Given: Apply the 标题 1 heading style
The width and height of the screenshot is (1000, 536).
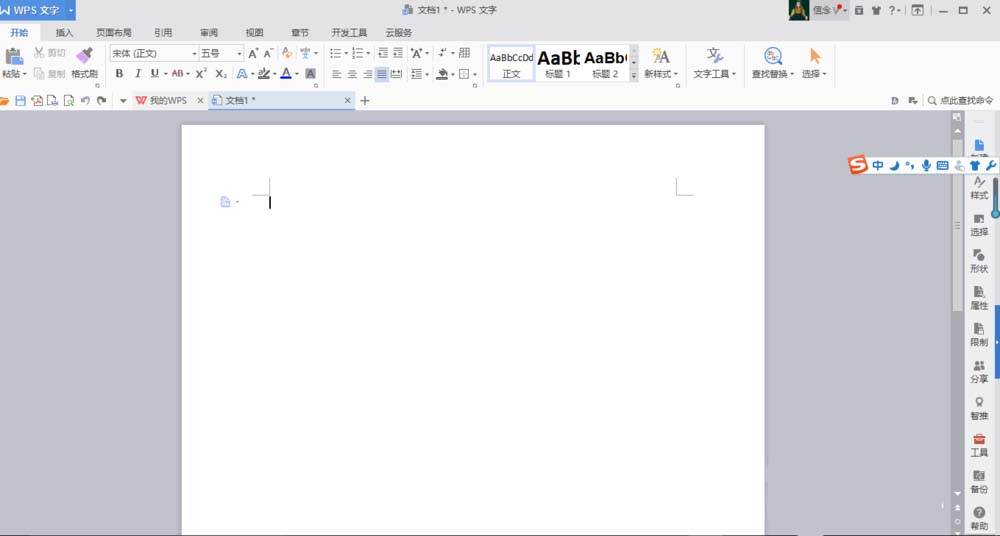Looking at the screenshot, I should [x=558, y=62].
